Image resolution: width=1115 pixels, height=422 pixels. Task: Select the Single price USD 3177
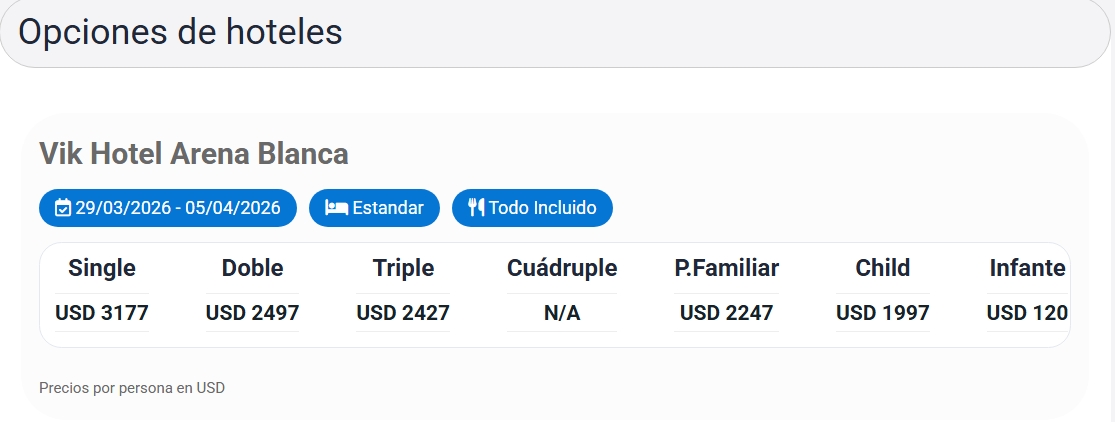pos(102,313)
